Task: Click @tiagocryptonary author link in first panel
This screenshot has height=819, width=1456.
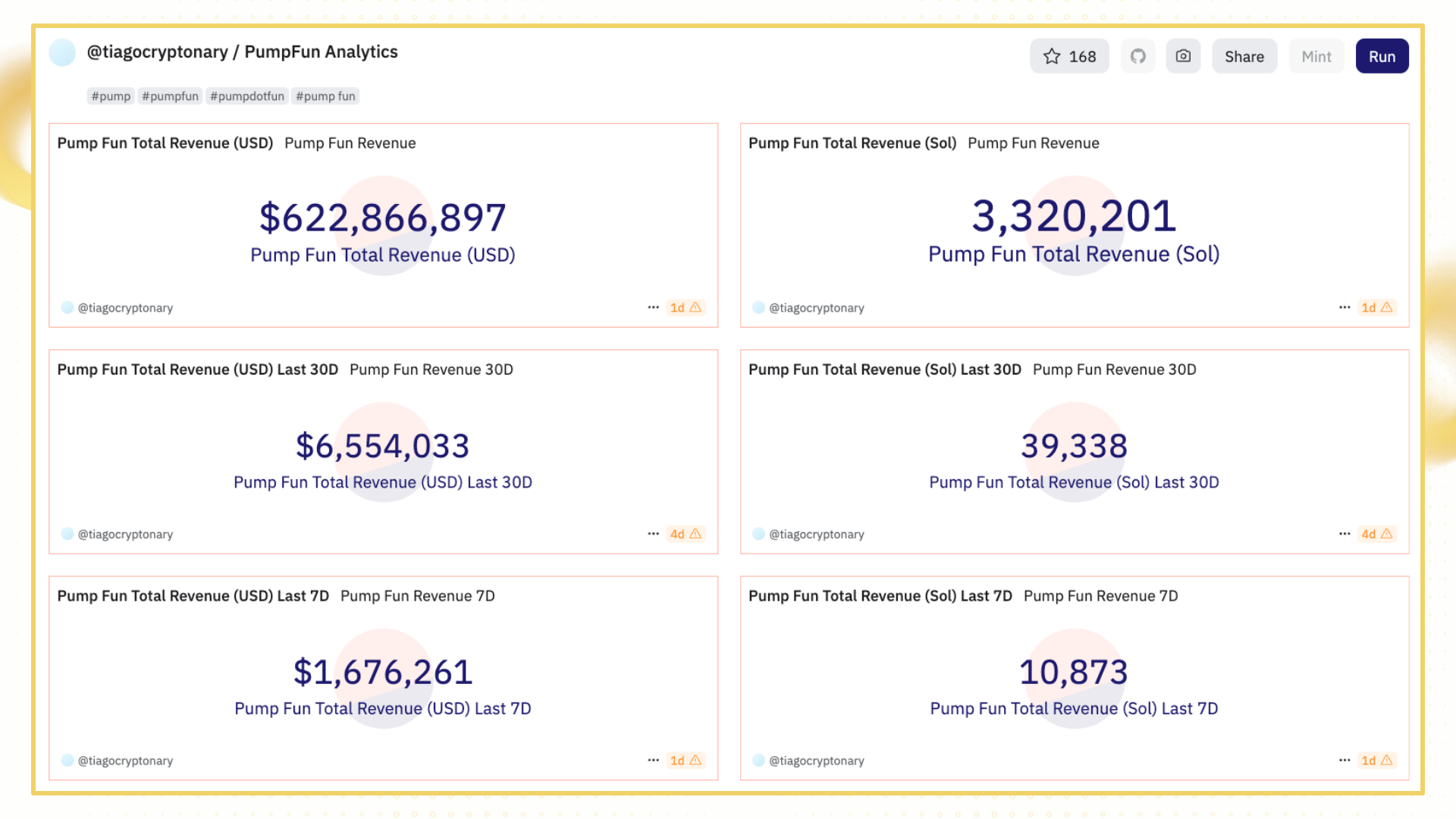Action: [x=125, y=308]
